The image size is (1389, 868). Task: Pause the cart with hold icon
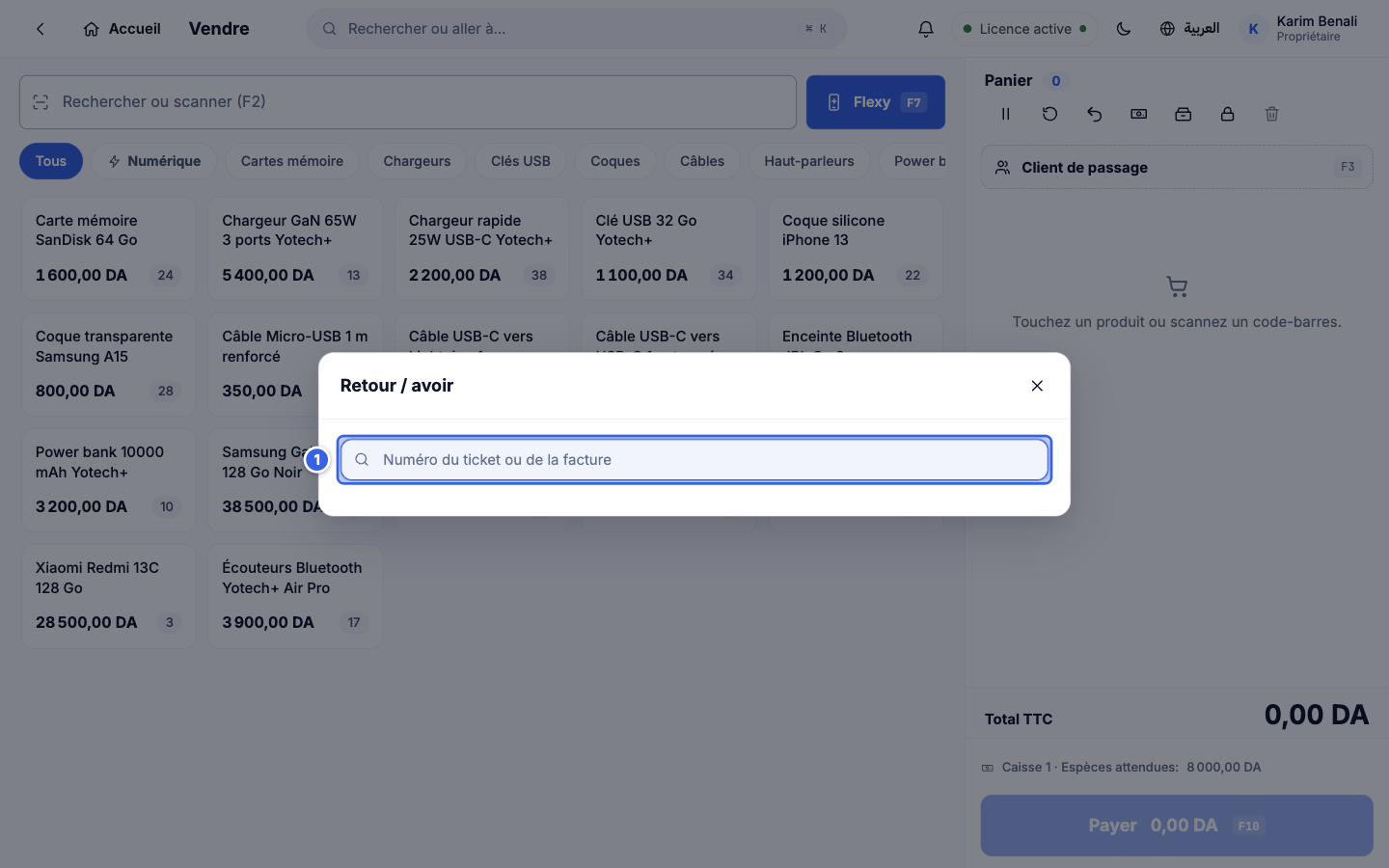[1005, 114]
